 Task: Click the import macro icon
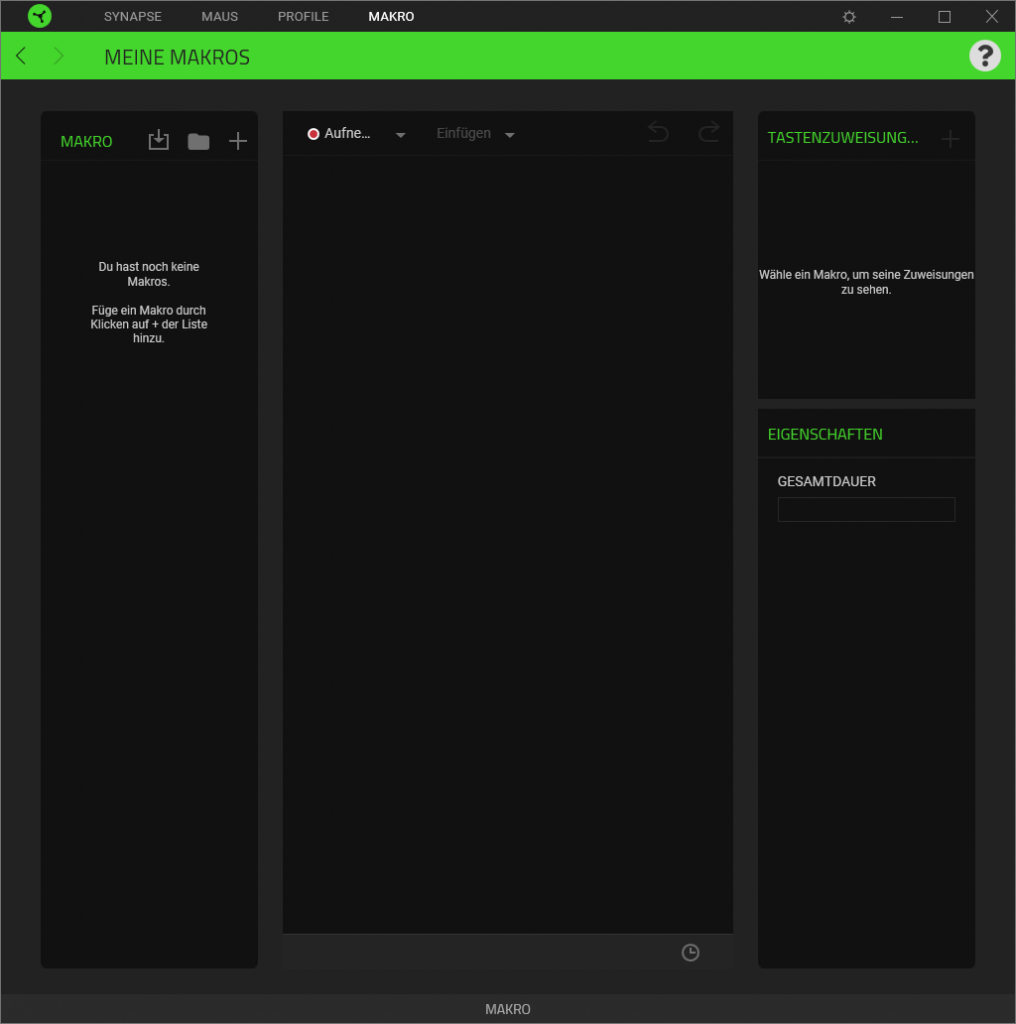click(x=159, y=140)
